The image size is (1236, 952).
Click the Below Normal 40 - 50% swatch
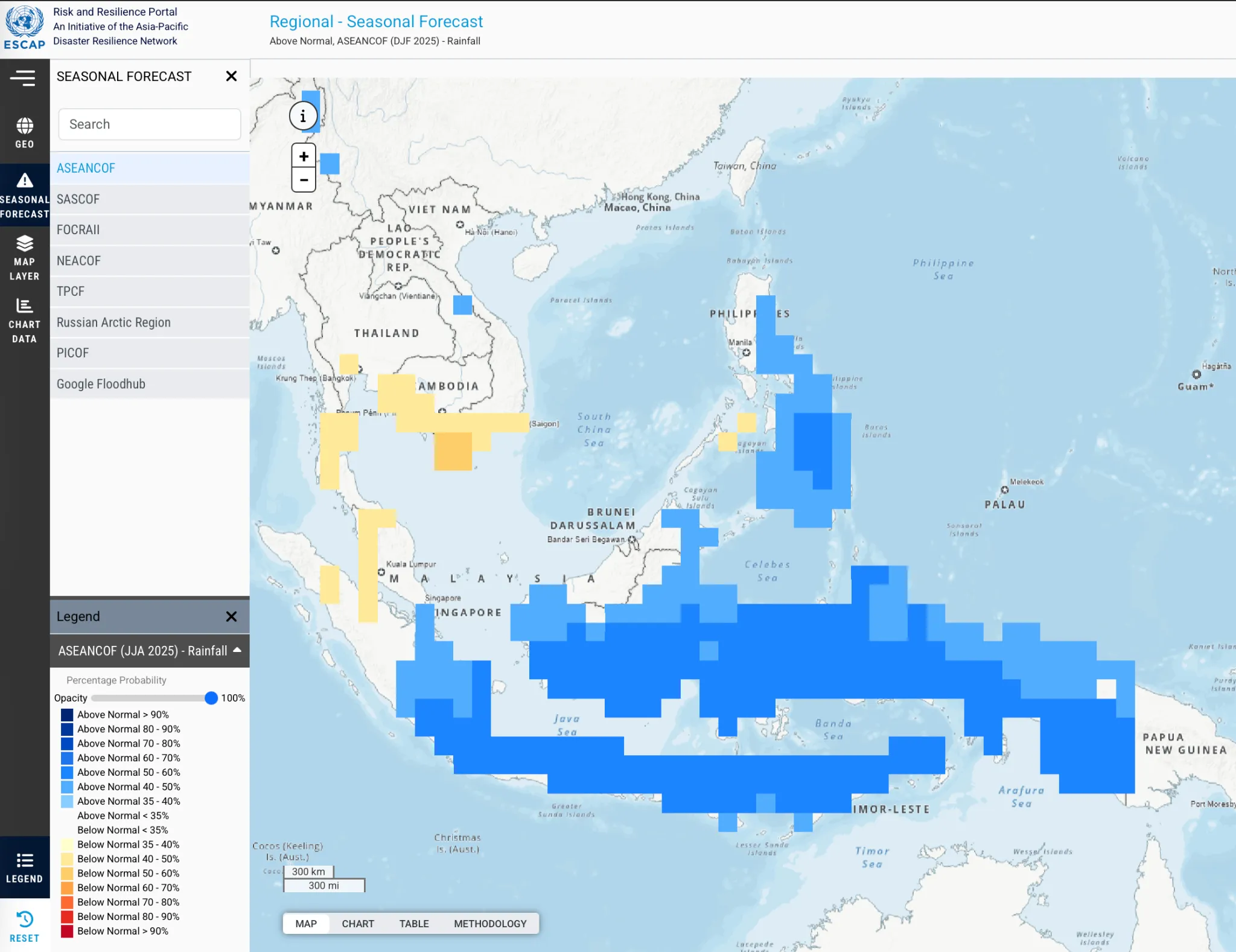click(x=67, y=859)
